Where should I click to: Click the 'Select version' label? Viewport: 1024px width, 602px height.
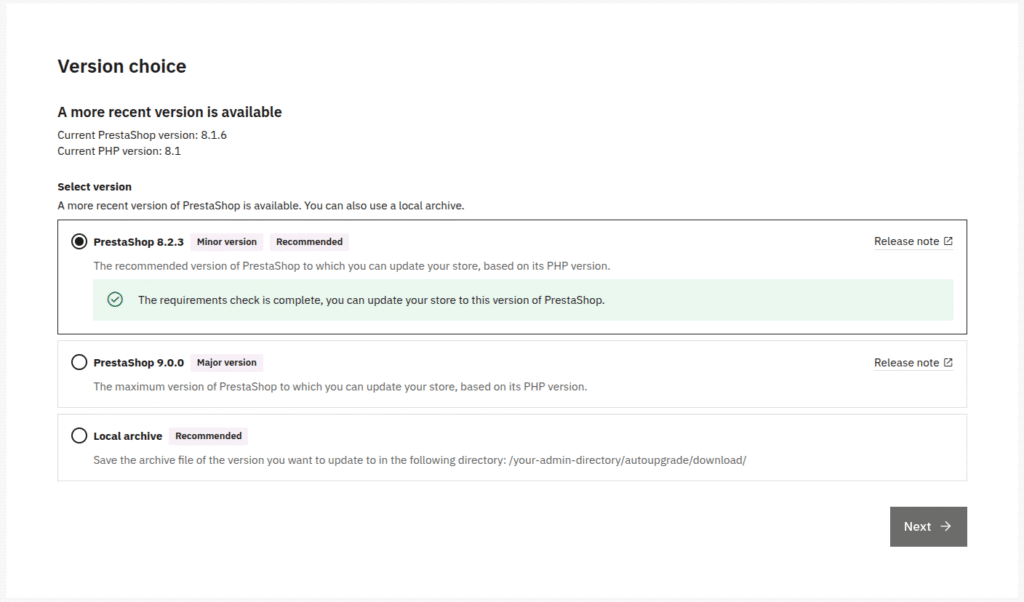pos(94,187)
